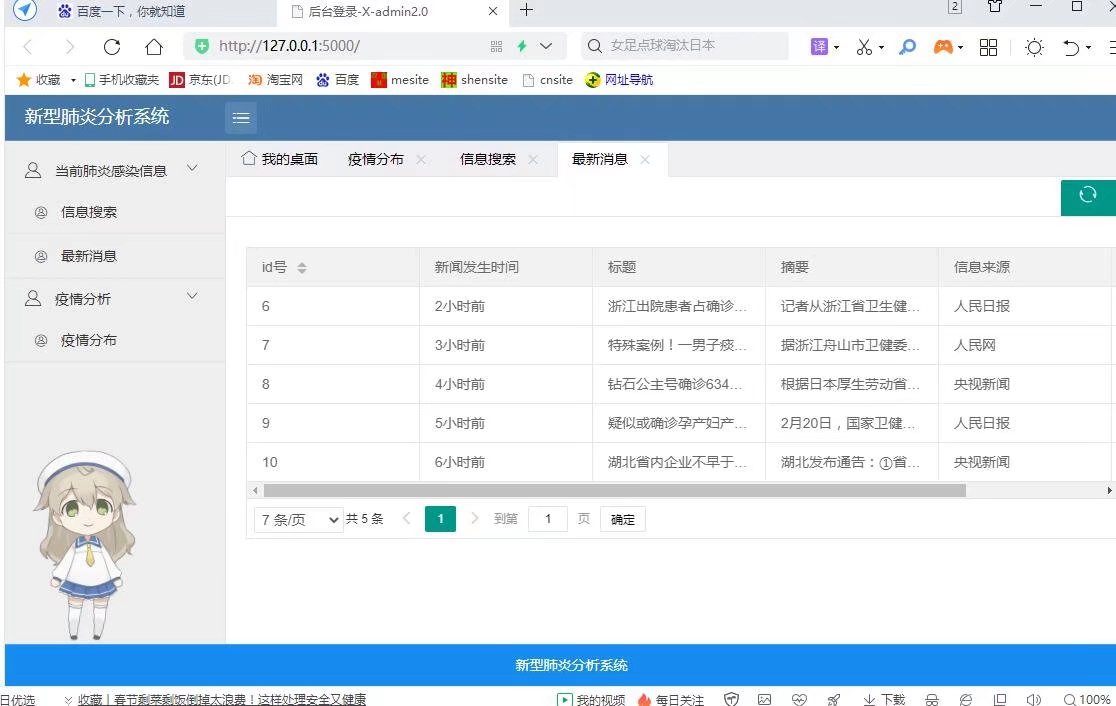
Task: Switch to 信息搜索 tab
Action: (488, 159)
